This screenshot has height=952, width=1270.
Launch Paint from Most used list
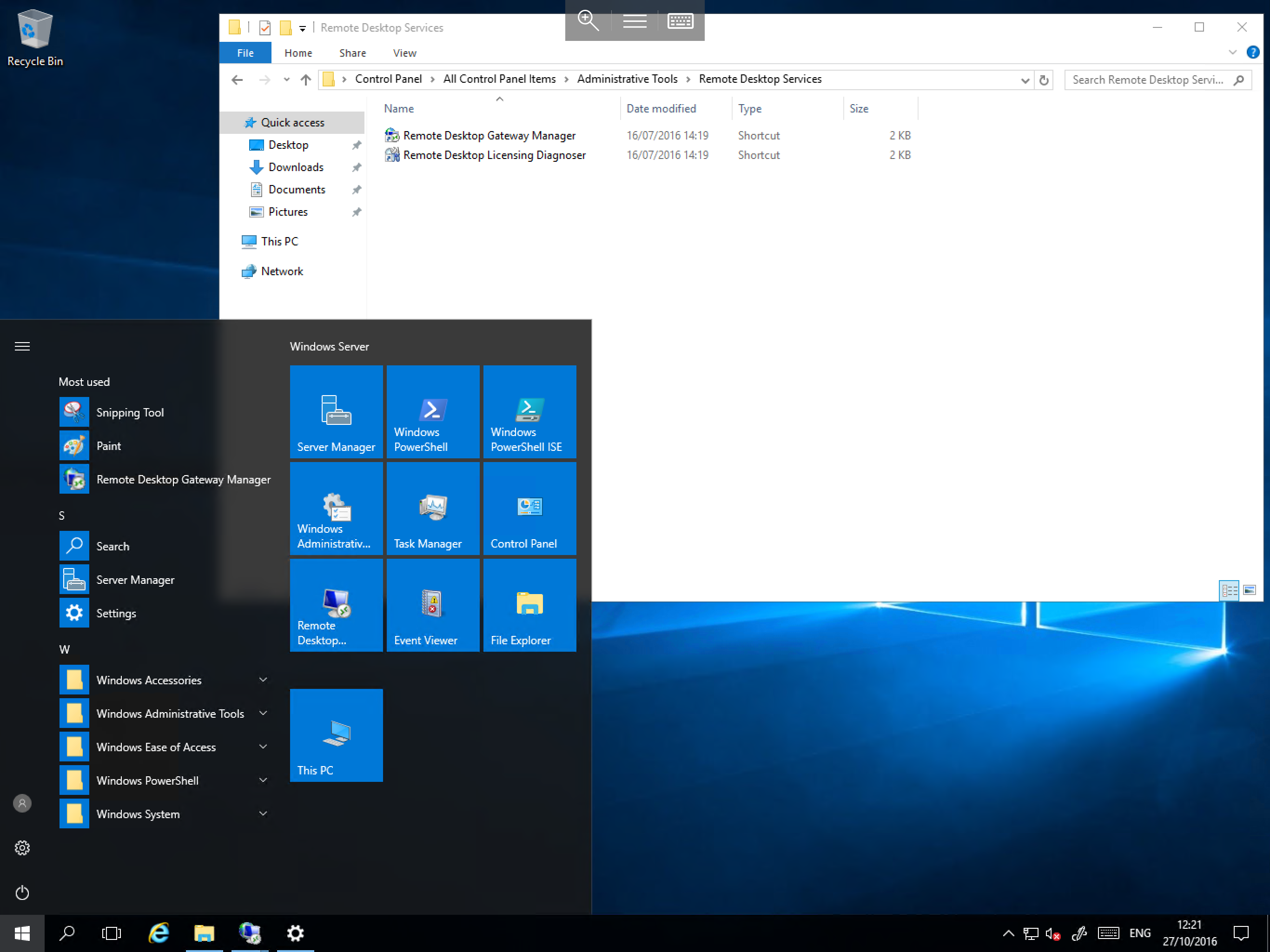[x=166, y=446]
